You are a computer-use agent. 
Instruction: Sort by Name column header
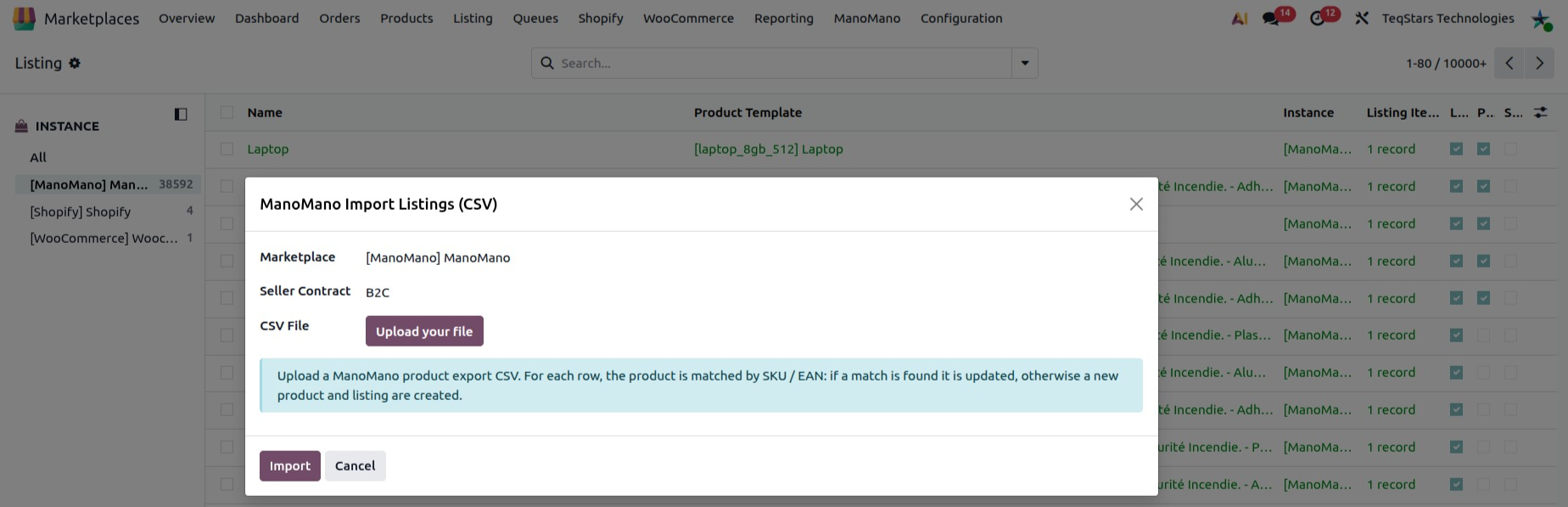coord(265,112)
